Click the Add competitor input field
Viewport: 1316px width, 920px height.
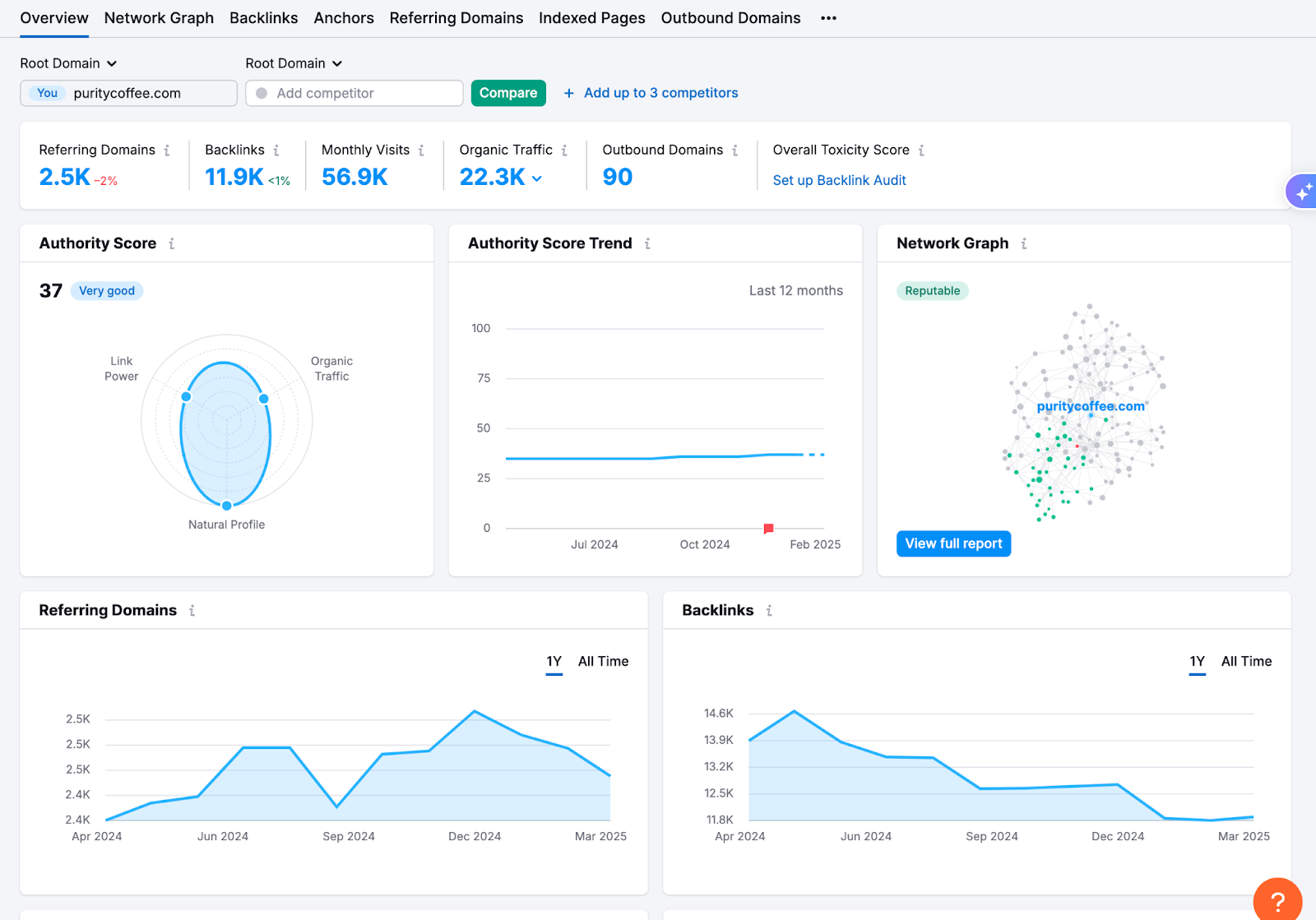click(x=354, y=94)
